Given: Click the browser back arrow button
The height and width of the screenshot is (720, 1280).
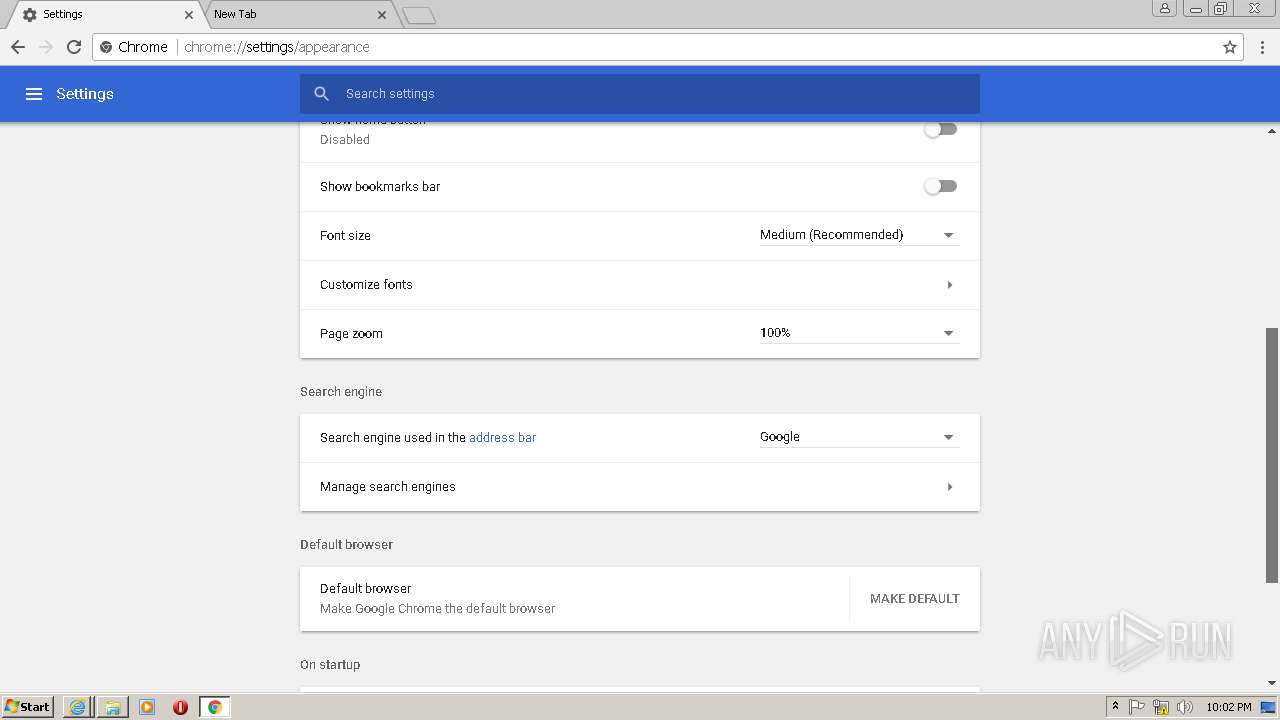Looking at the screenshot, I should pos(18,47).
